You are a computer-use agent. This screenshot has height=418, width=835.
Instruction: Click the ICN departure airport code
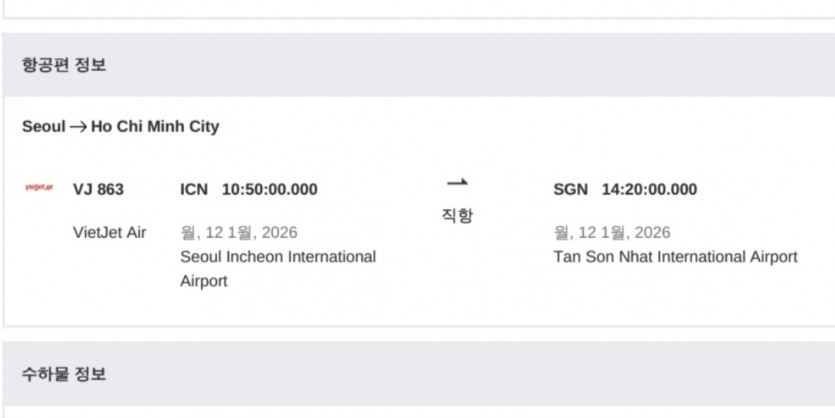[194, 189]
